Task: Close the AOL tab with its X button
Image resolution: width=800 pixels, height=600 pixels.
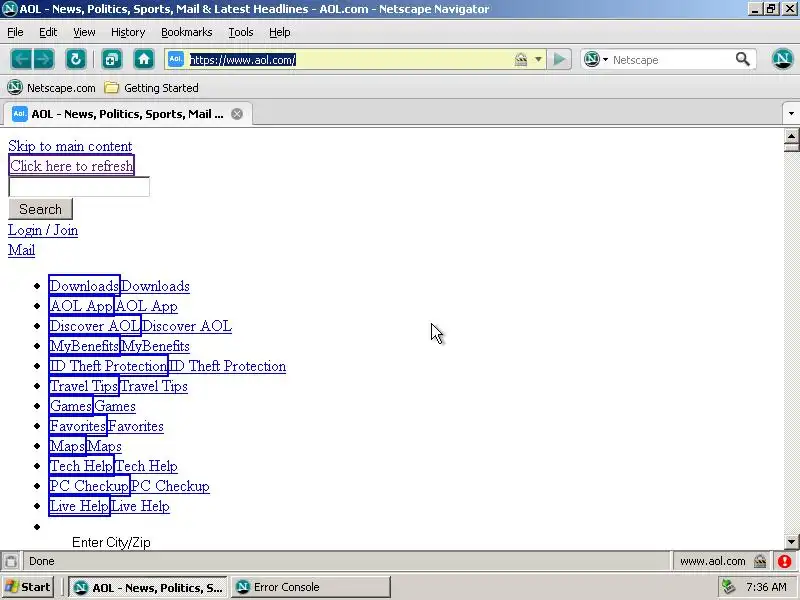Action: 237,114
